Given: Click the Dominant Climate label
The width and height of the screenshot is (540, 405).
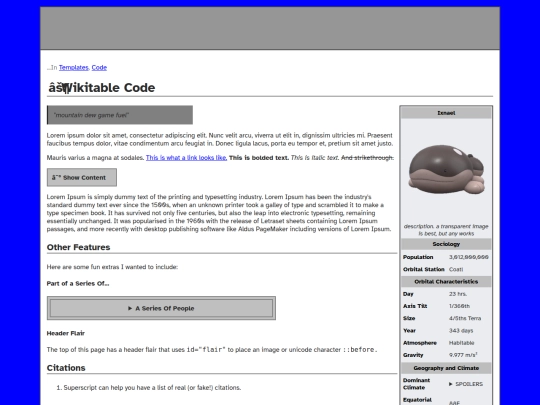Looking at the screenshot, I should point(417,384).
